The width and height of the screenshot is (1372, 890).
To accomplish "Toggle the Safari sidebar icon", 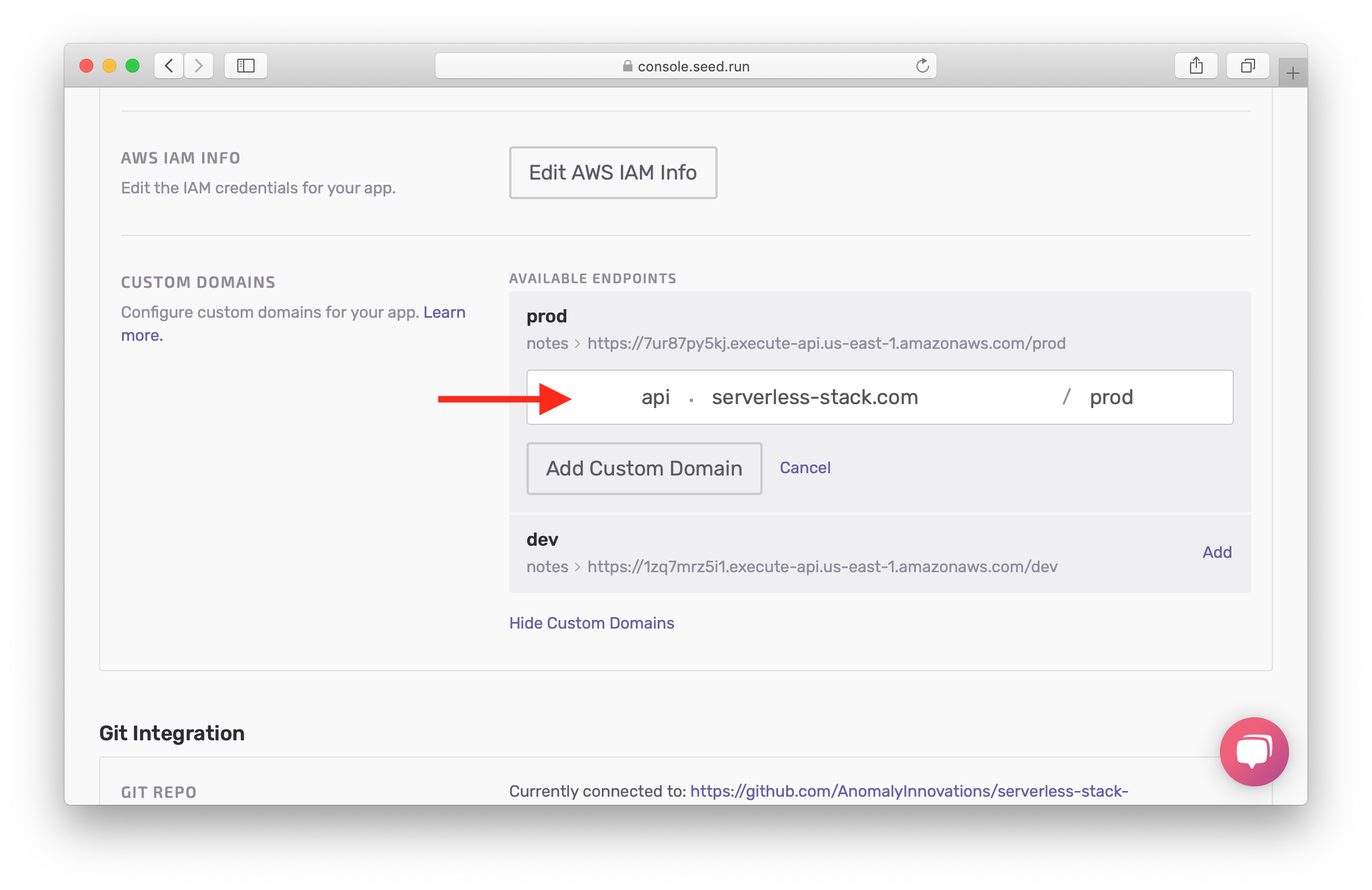I will 245,66.
